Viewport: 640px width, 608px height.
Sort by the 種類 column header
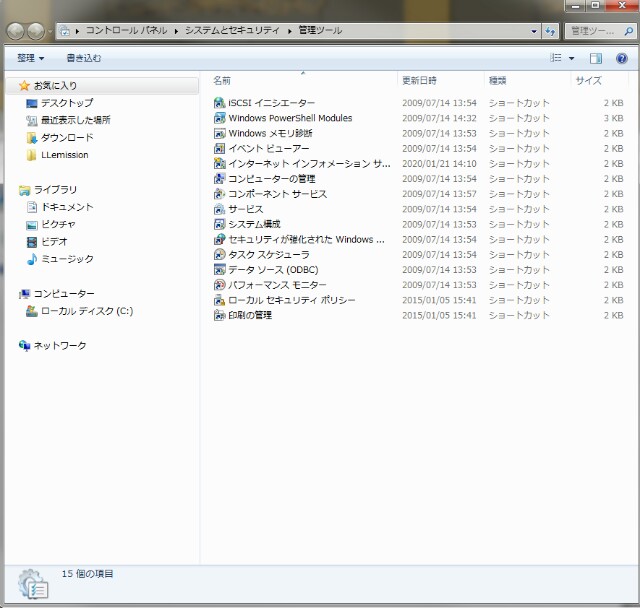[498, 81]
